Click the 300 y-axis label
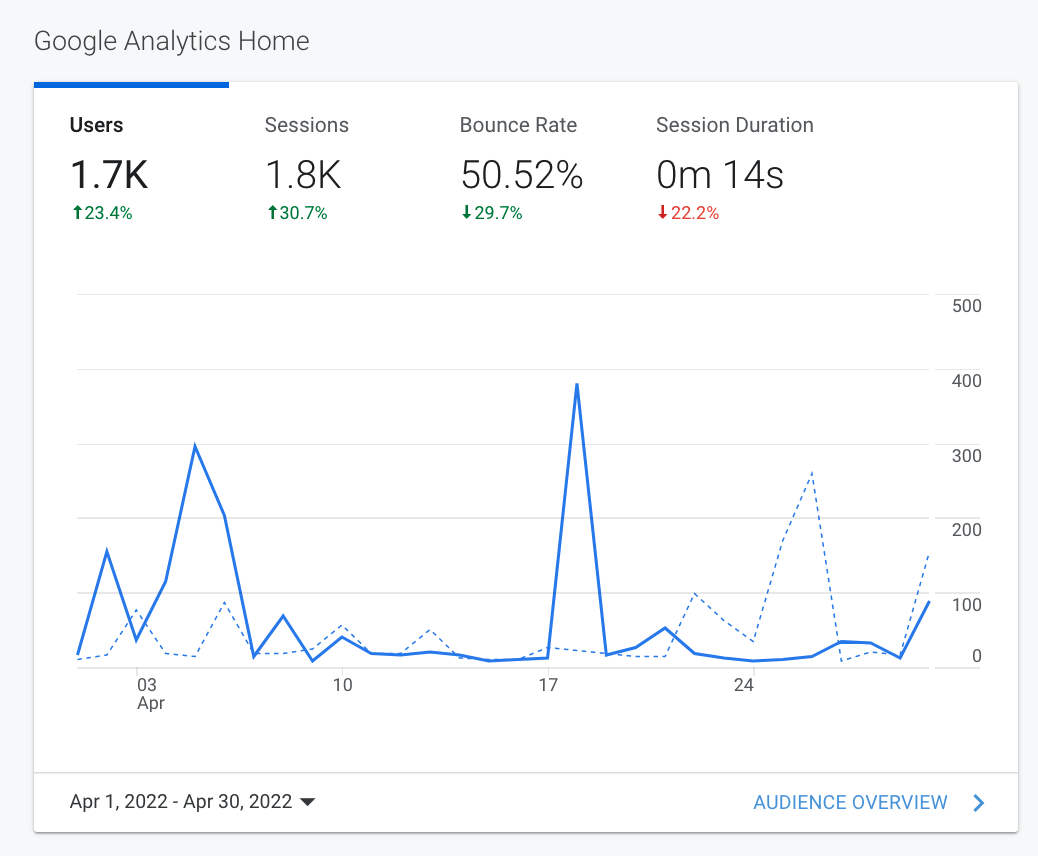This screenshot has width=1038, height=856. tap(967, 456)
